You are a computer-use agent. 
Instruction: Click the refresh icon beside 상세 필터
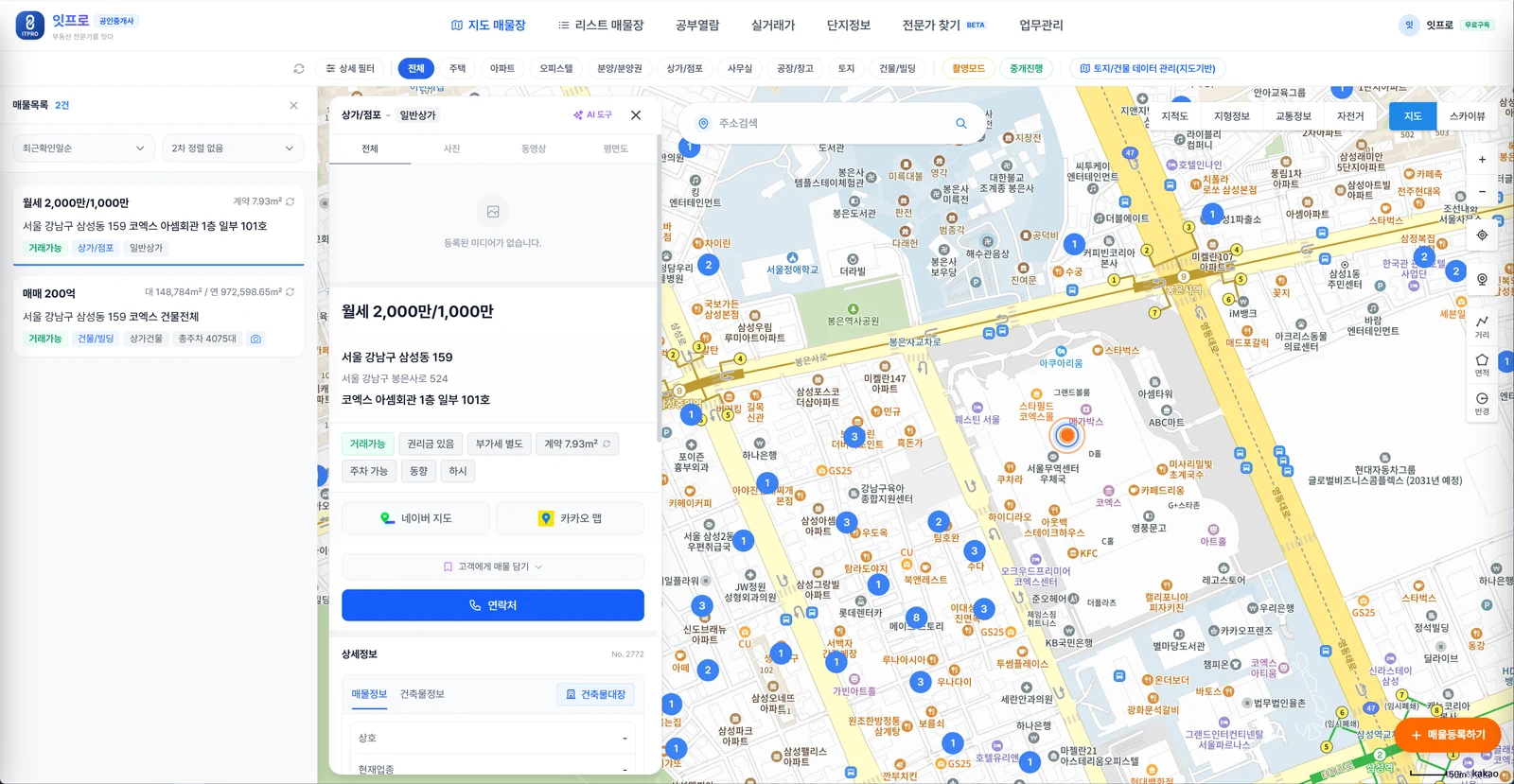click(x=299, y=69)
